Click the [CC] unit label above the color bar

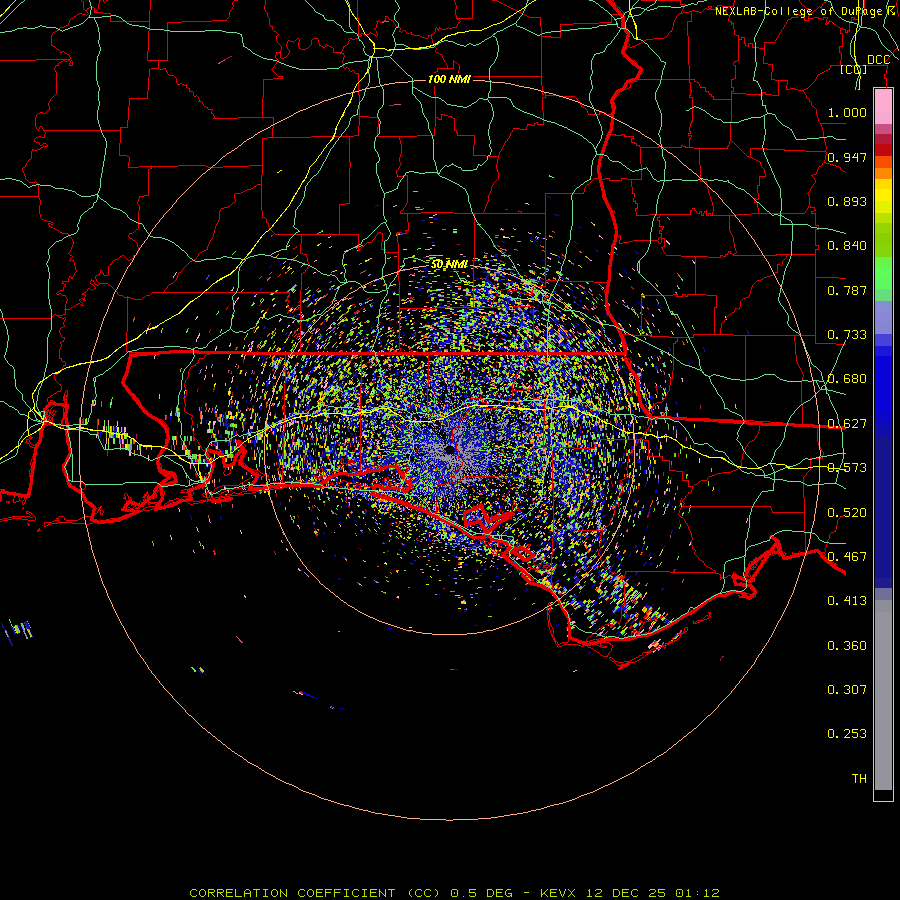pyautogui.click(x=854, y=70)
